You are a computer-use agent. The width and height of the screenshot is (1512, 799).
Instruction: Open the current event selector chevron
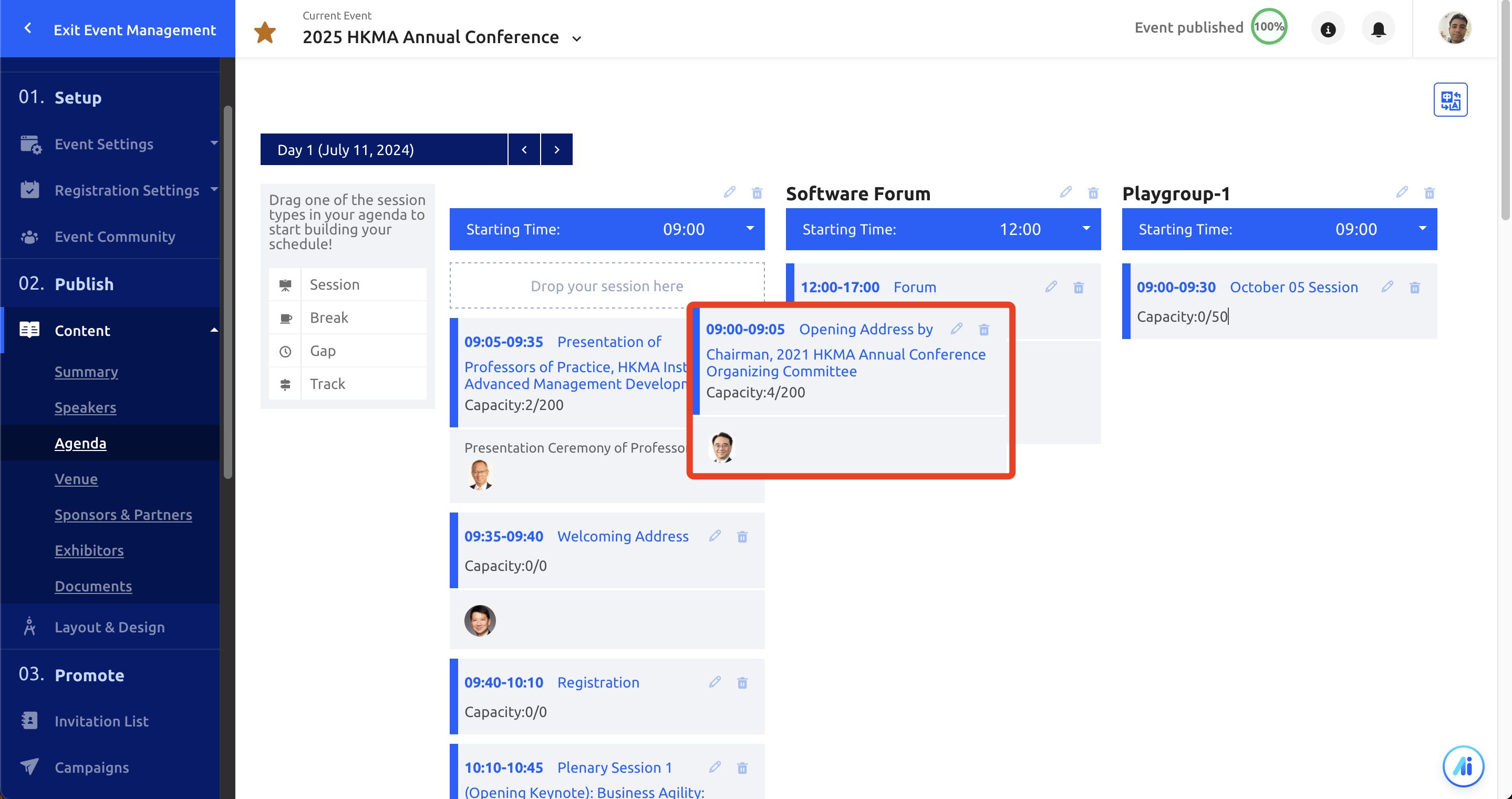576,39
